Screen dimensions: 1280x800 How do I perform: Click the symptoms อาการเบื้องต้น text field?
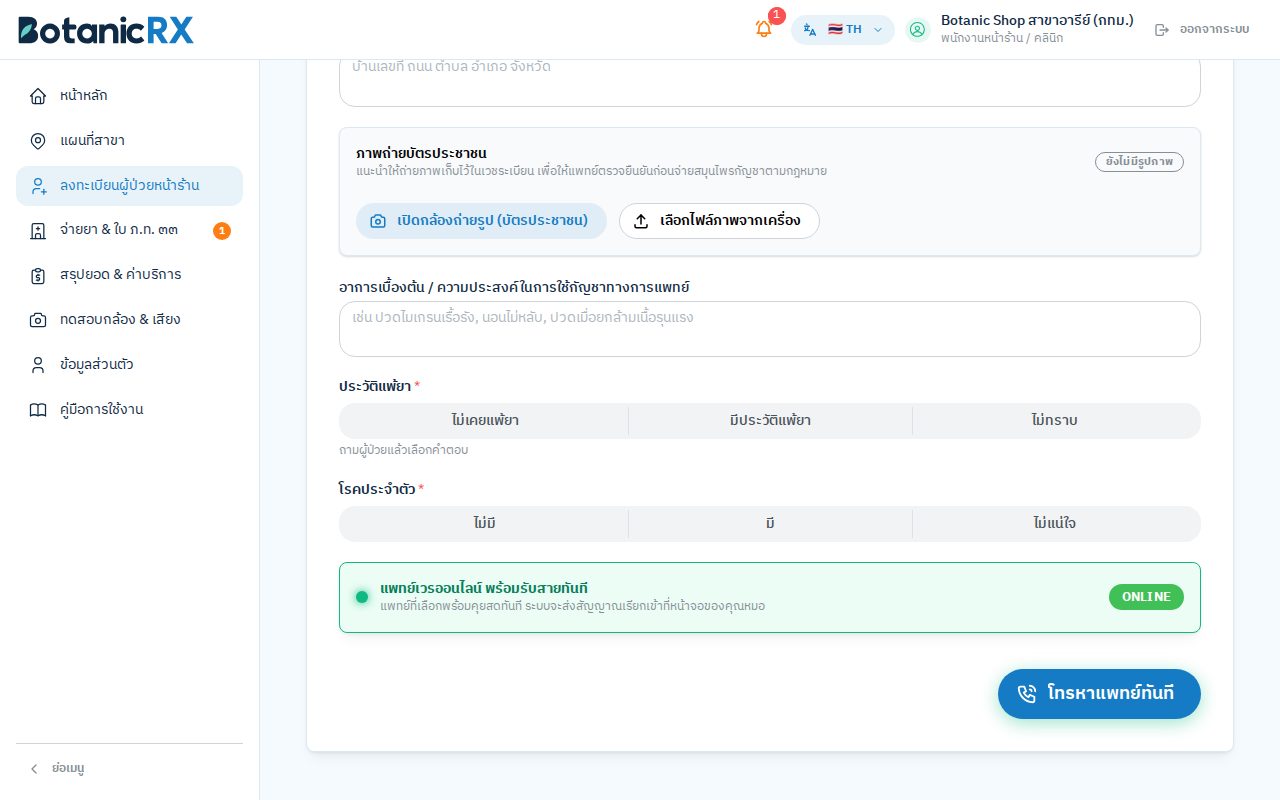click(x=770, y=329)
